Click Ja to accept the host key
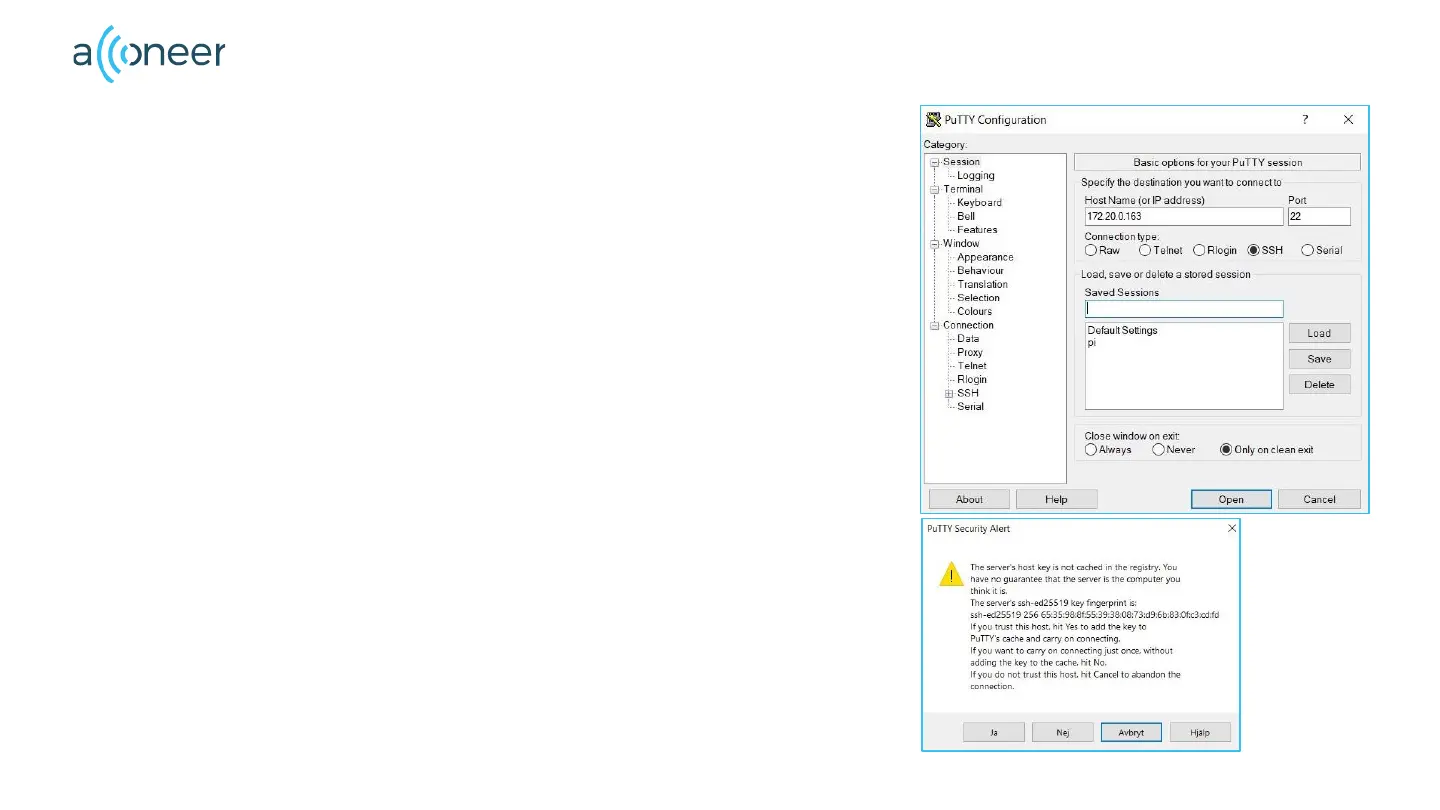This screenshot has height=810, width=1440. [x=994, y=732]
